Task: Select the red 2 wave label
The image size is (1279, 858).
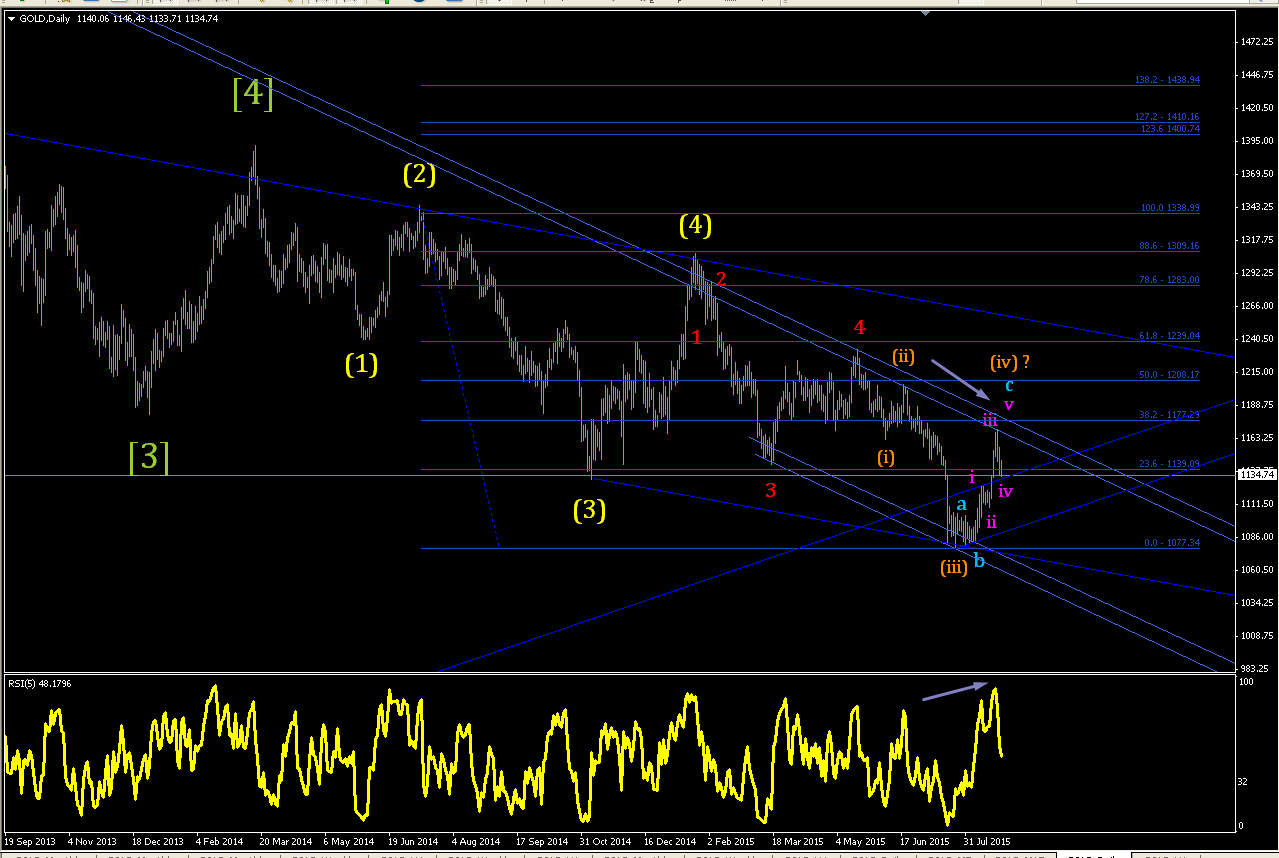Action: pyautogui.click(x=720, y=279)
